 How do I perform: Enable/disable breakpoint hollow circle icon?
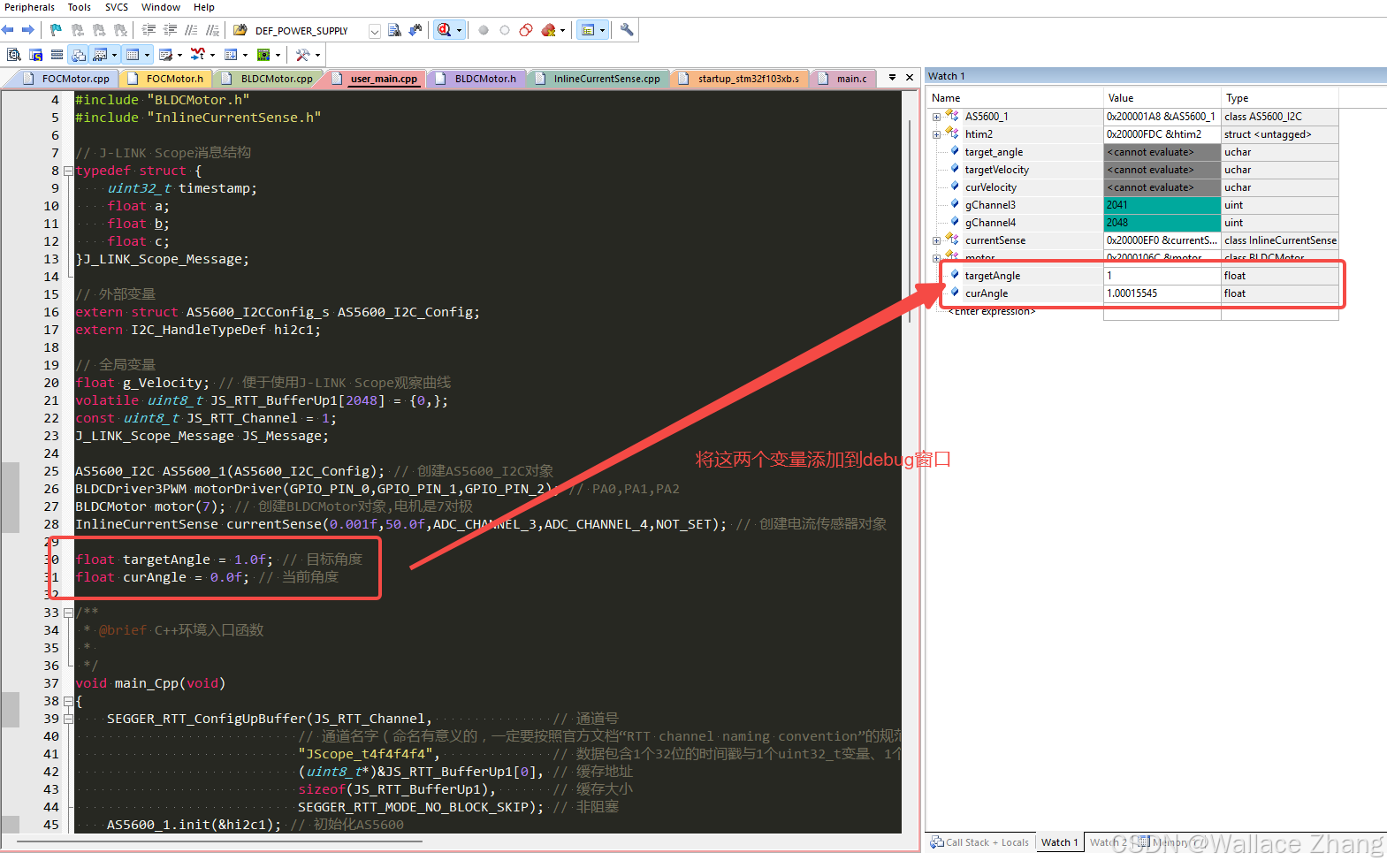505,30
